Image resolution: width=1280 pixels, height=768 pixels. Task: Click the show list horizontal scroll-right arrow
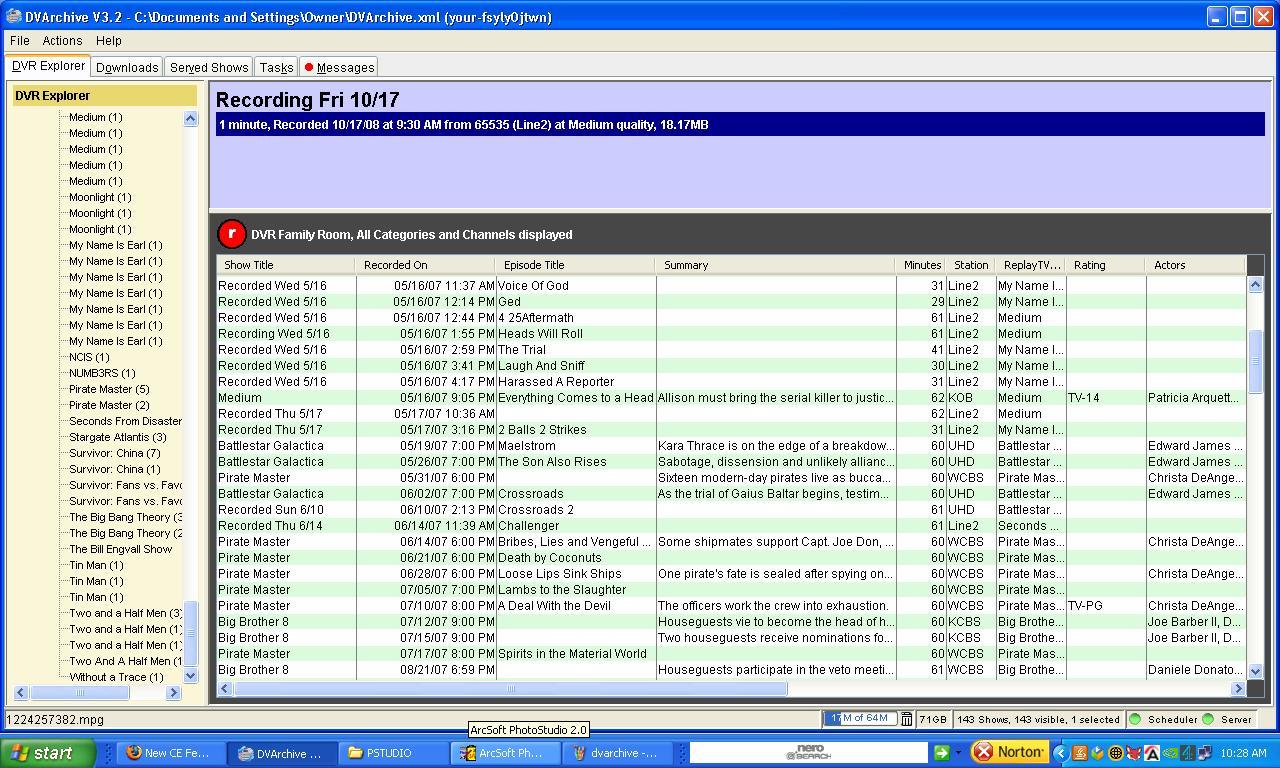coord(1238,688)
